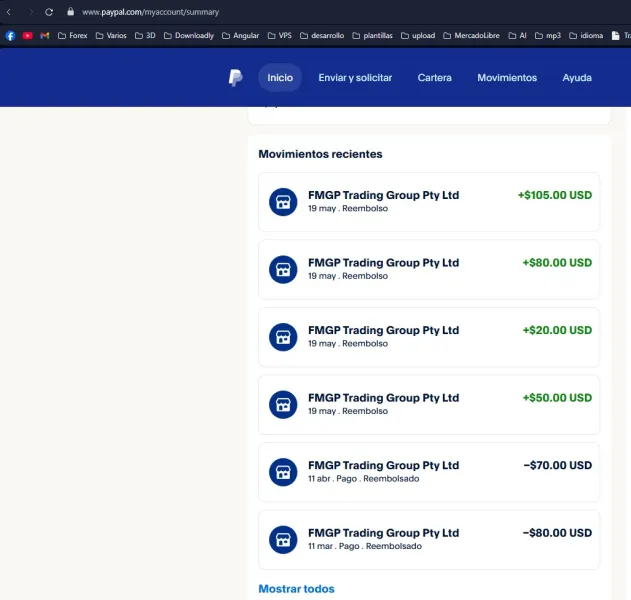631x600 pixels.
Task: Click the site lock icon in address bar
Action: click(70, 12)
